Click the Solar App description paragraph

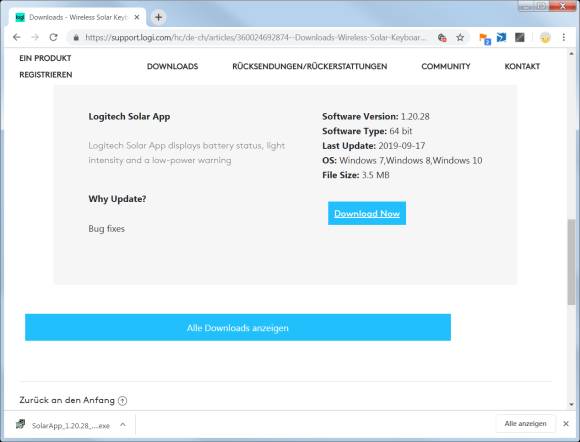186,153
